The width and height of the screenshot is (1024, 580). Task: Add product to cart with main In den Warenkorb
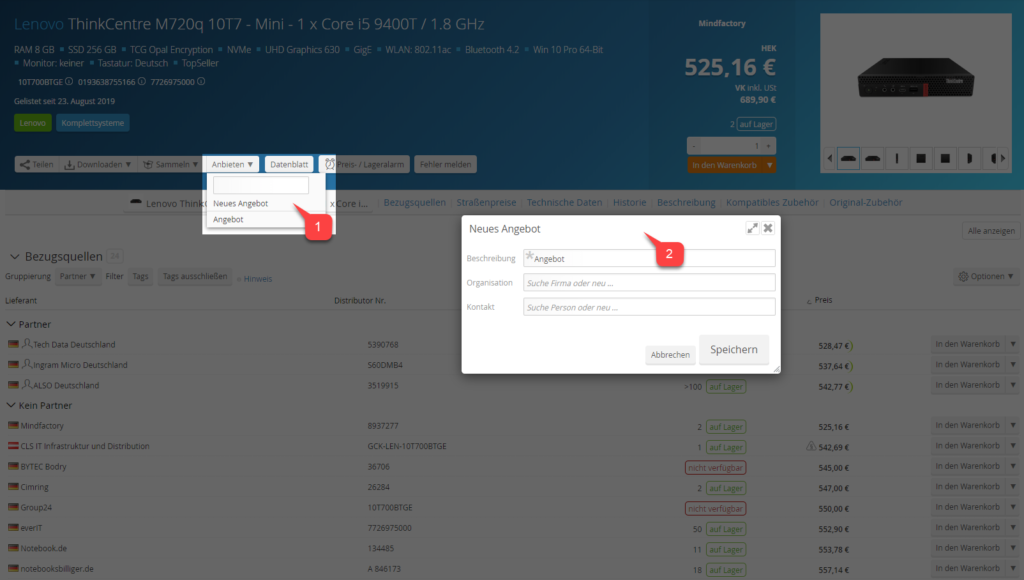724,165
